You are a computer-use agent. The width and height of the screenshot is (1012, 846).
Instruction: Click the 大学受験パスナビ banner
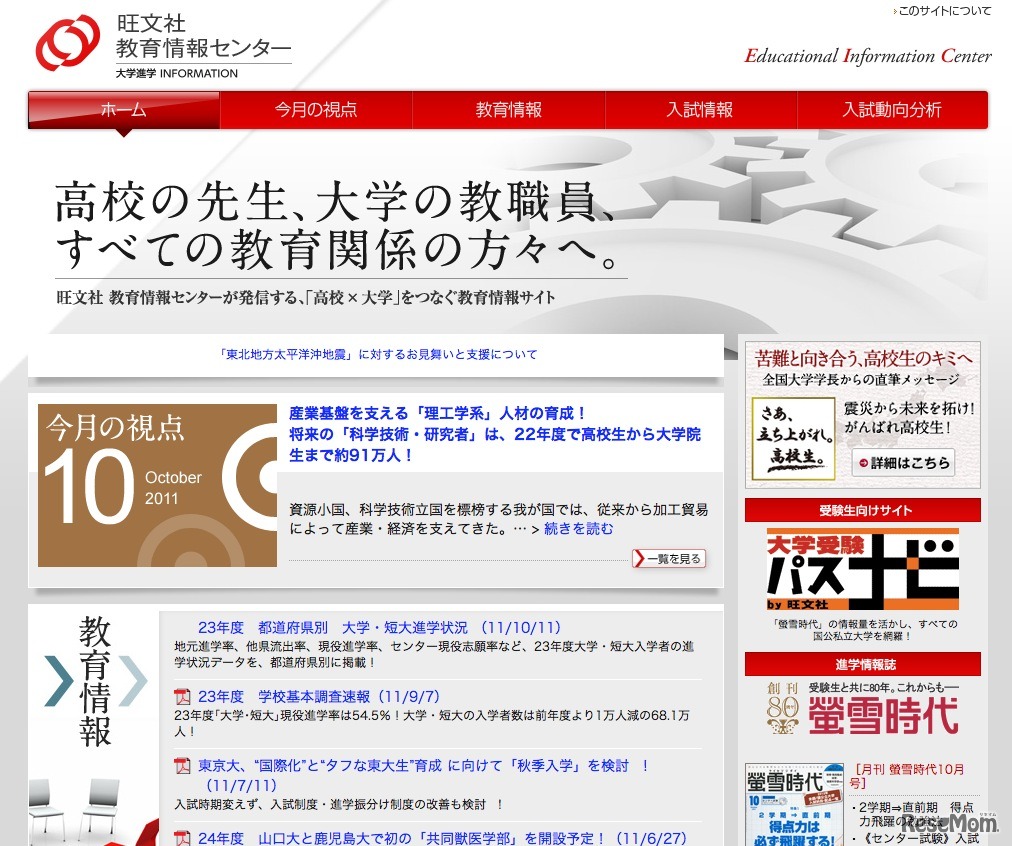tap(863, 569)
